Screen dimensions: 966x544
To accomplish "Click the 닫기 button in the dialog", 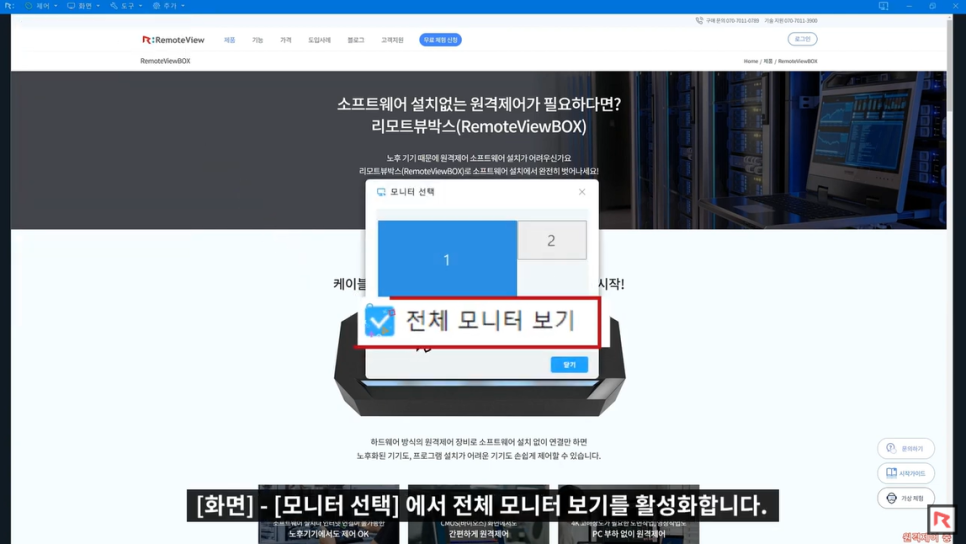I will pos(569,365).
